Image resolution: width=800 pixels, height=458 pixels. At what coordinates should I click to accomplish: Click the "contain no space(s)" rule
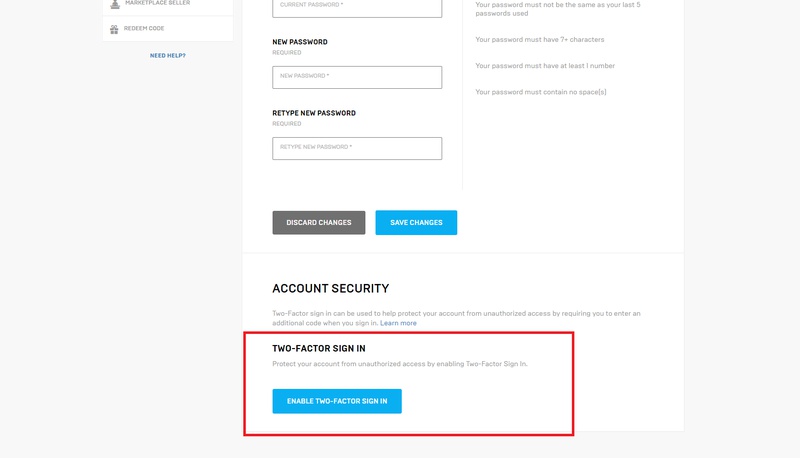coord(541,92)
